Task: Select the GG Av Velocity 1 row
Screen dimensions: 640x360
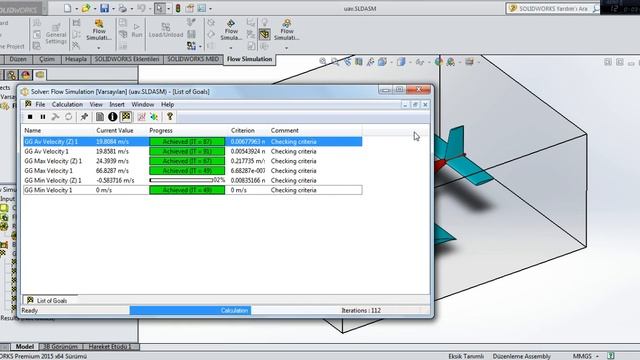Action: point(193,151)
